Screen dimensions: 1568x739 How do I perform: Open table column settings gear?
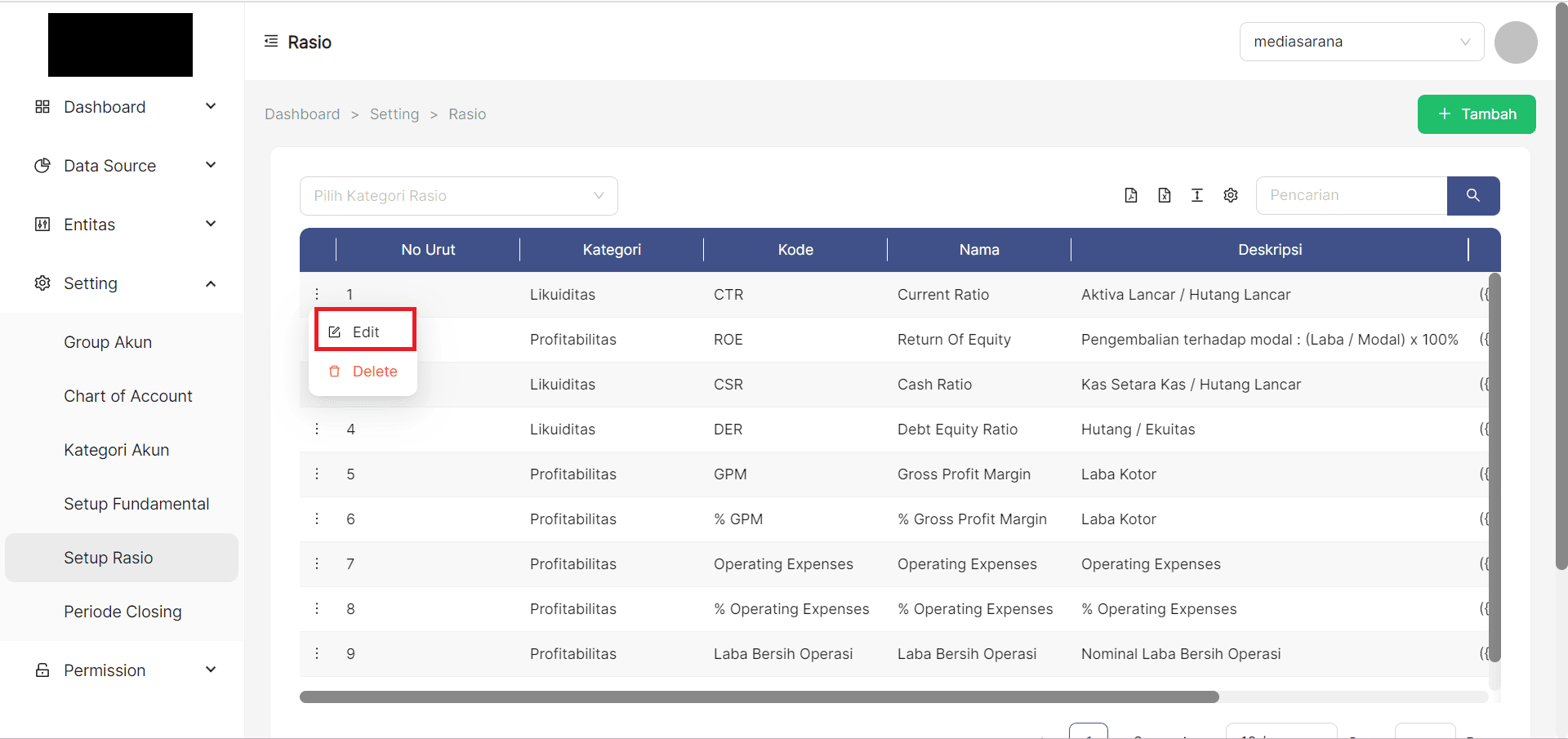(1231, 195)
